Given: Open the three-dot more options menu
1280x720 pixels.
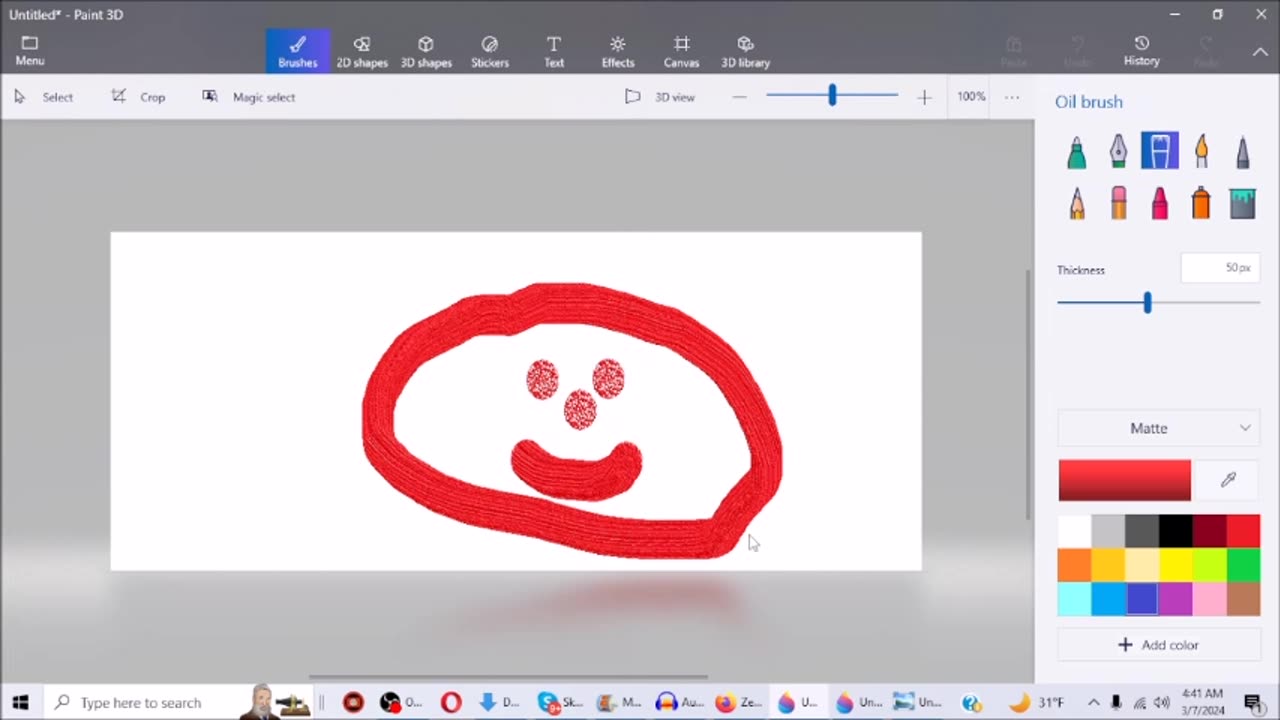Looking at the screenshot, I should 1012,97.
